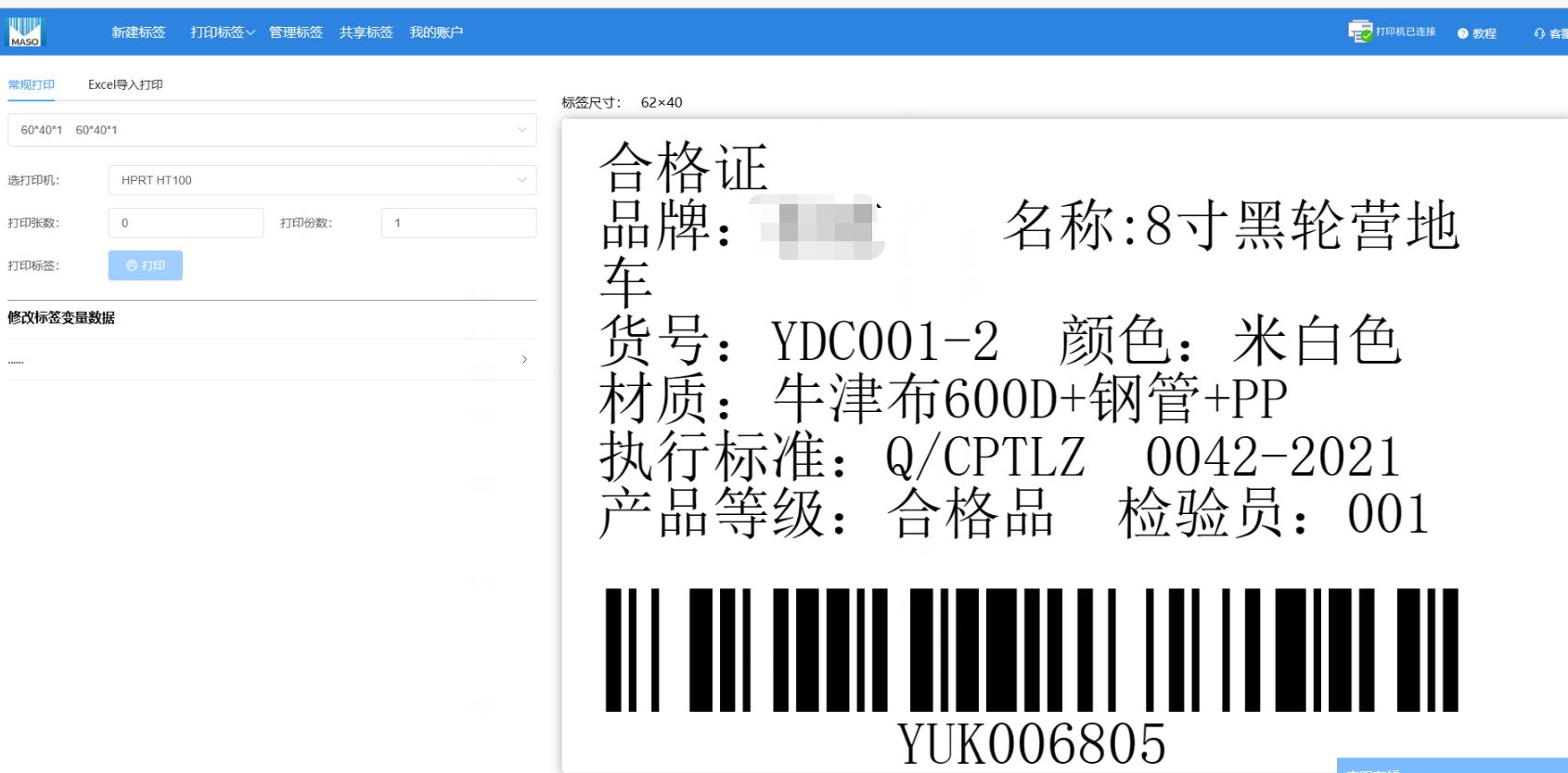The image size is (1568, 773).
Task: Click the 材质 牛津布600D line on label
Action: tap(944, 398)
